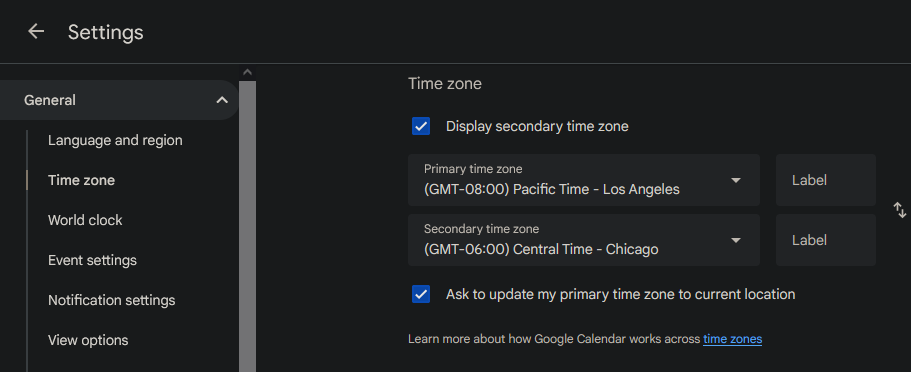
Task: Open Event settings section
Action: (92, 260)
